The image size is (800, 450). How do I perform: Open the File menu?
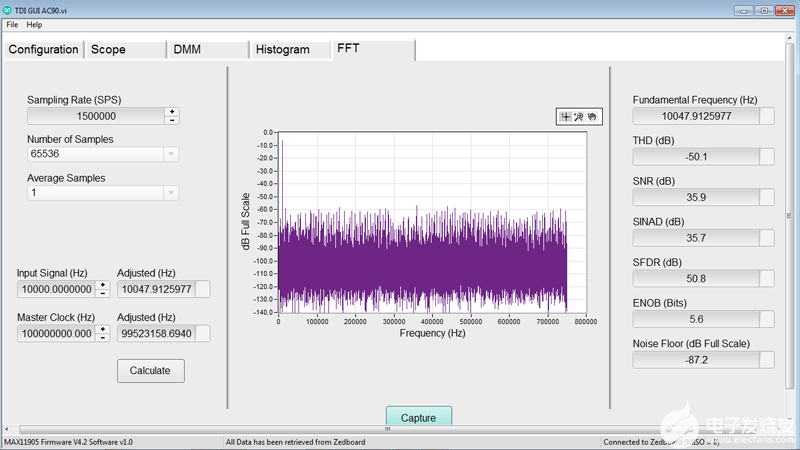point(12,24)
